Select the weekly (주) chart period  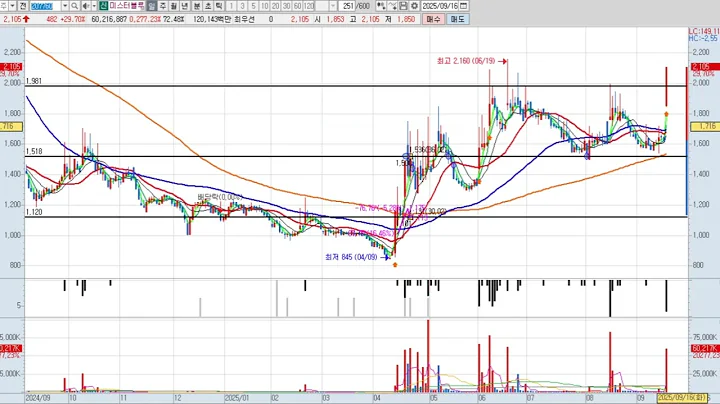pyautogui.click(x=163, y=6)
